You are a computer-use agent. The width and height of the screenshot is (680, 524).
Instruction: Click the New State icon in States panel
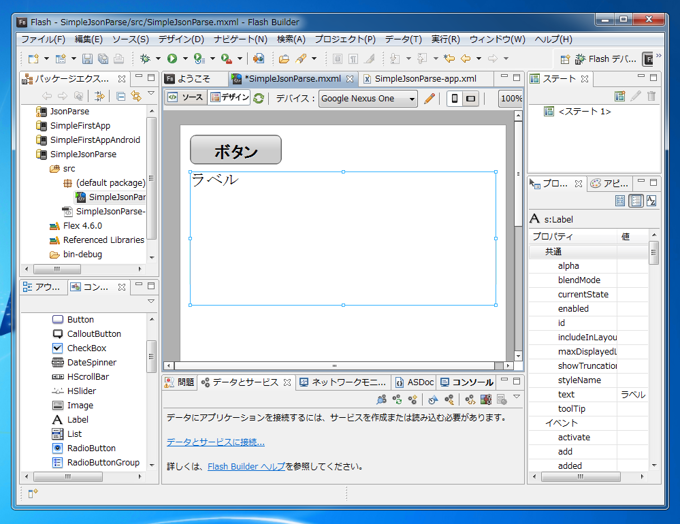tap(620, 96)
